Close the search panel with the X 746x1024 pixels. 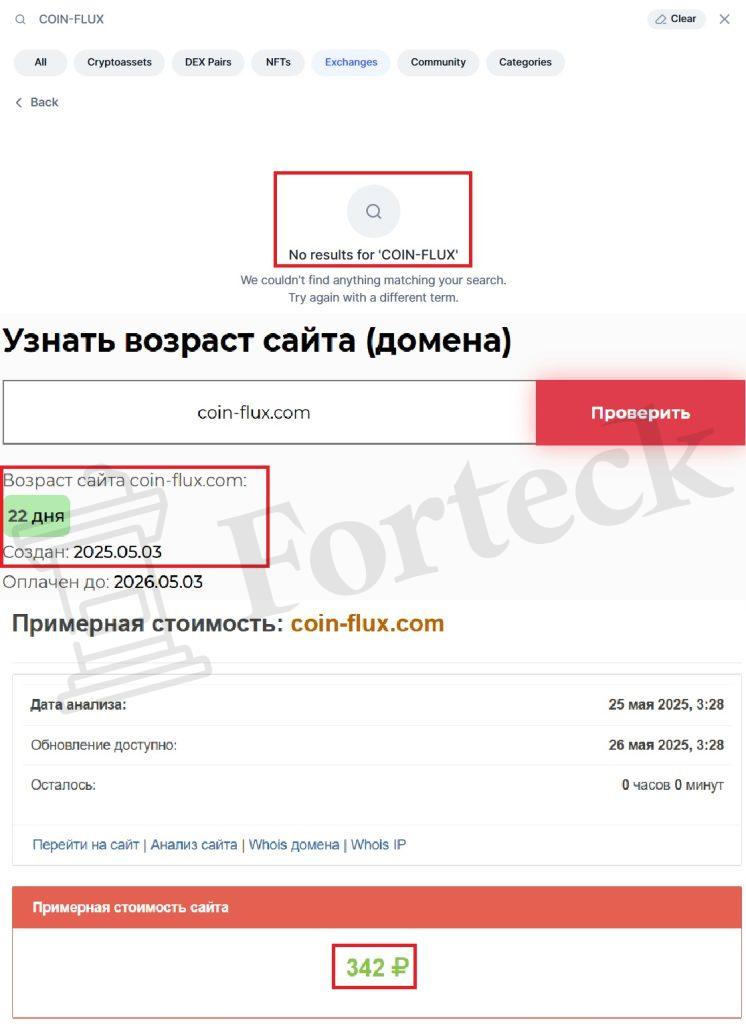[724, 19]
